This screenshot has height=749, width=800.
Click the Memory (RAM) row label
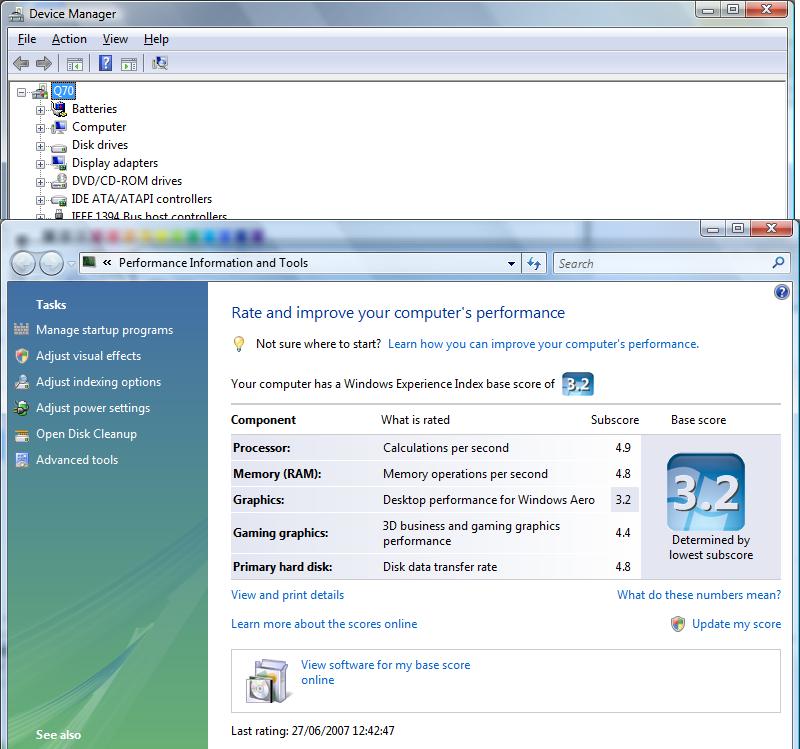click(277, 474)
